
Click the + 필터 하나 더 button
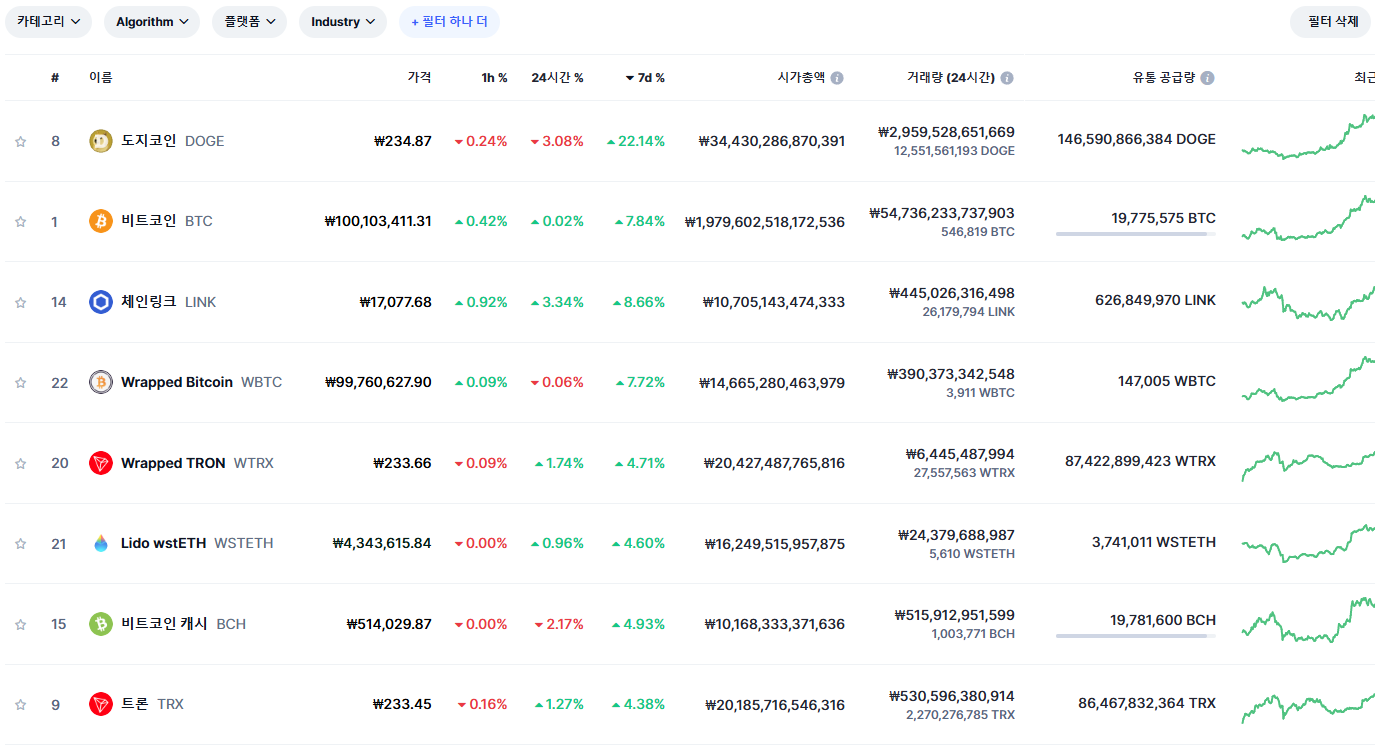(449, 22)
